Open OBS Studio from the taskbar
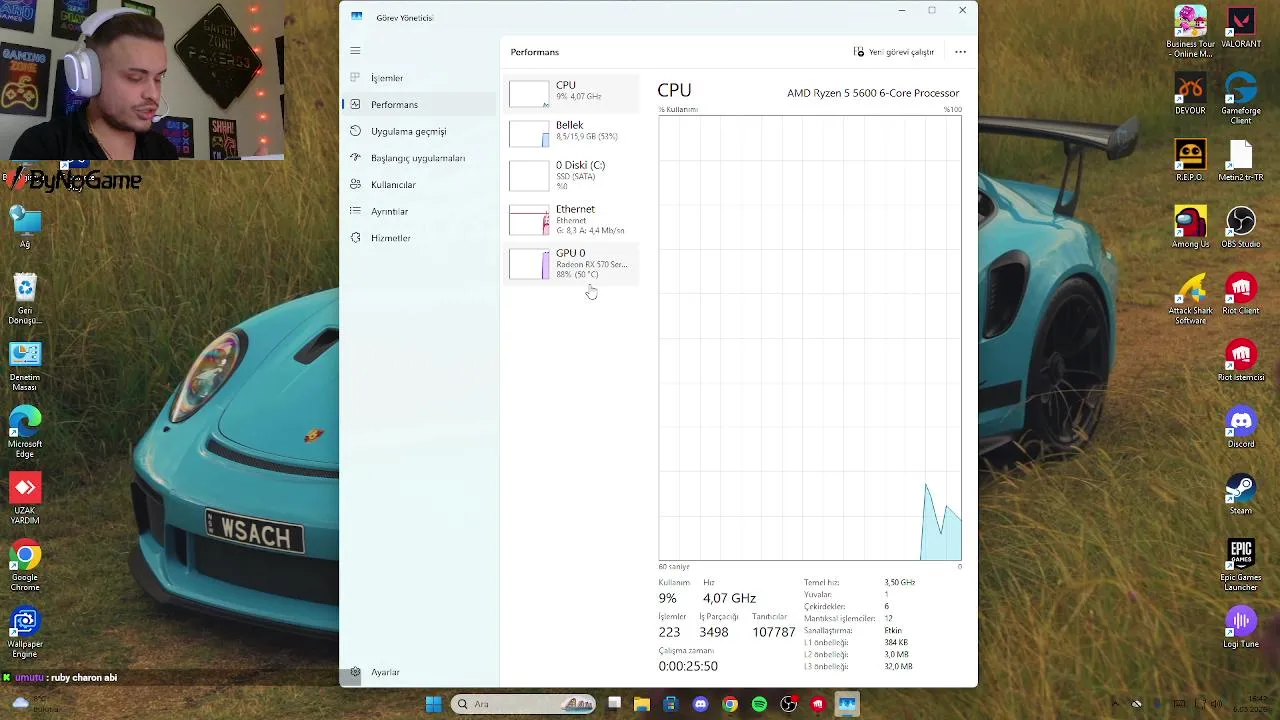 point(788,704)
